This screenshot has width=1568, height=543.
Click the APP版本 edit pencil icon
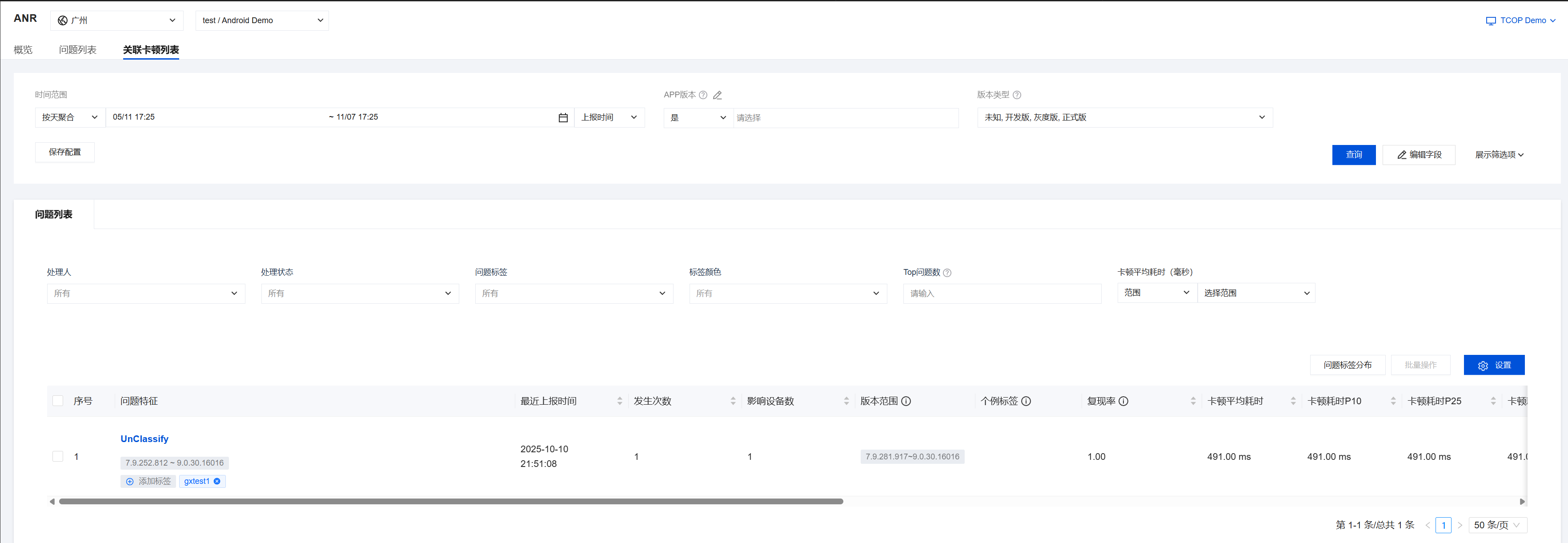point(718,95)
